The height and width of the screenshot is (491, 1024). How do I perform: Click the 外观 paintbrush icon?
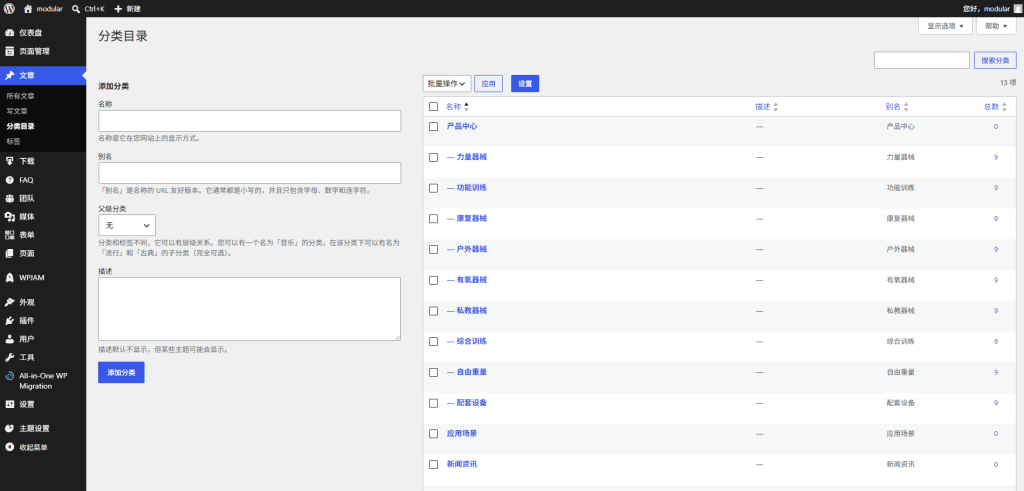pyautogui.click(x=9, y=302)
